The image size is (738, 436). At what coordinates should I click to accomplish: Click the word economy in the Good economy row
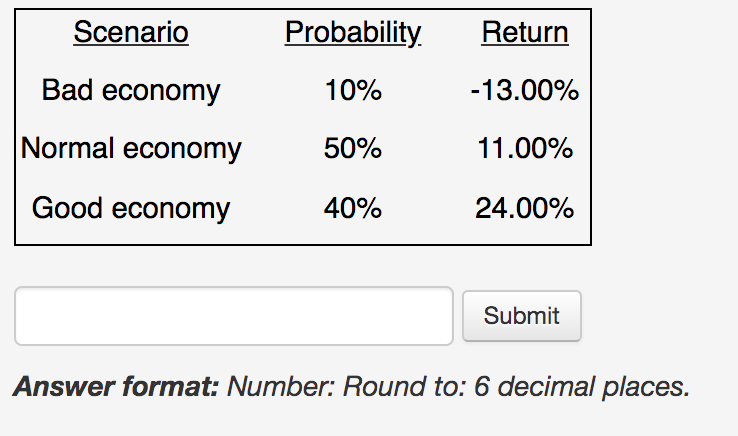[x=171, y=209]
